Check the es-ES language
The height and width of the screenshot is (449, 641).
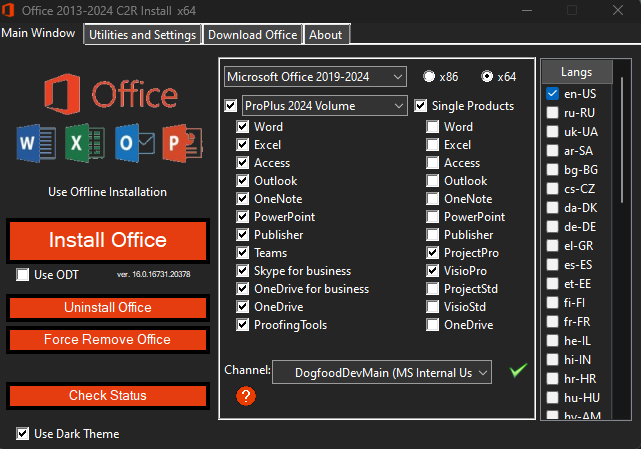point(552,265)
